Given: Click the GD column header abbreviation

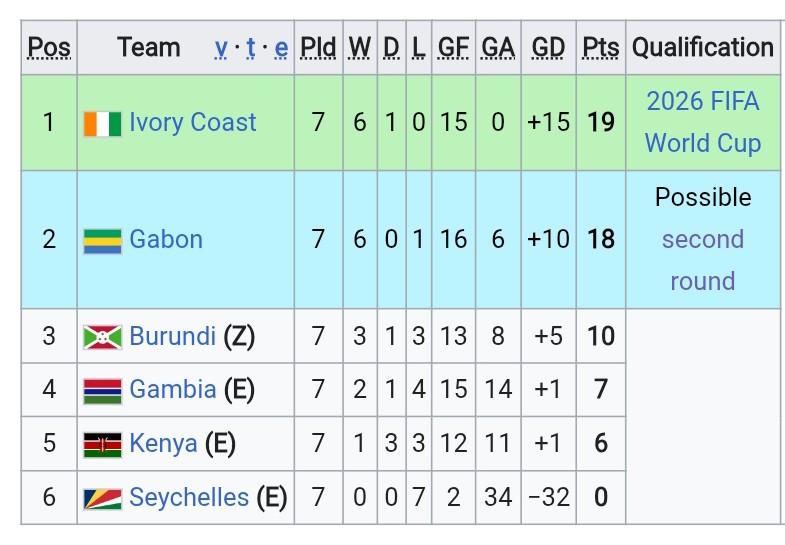Looking at the screenshot, I should 548,48.
